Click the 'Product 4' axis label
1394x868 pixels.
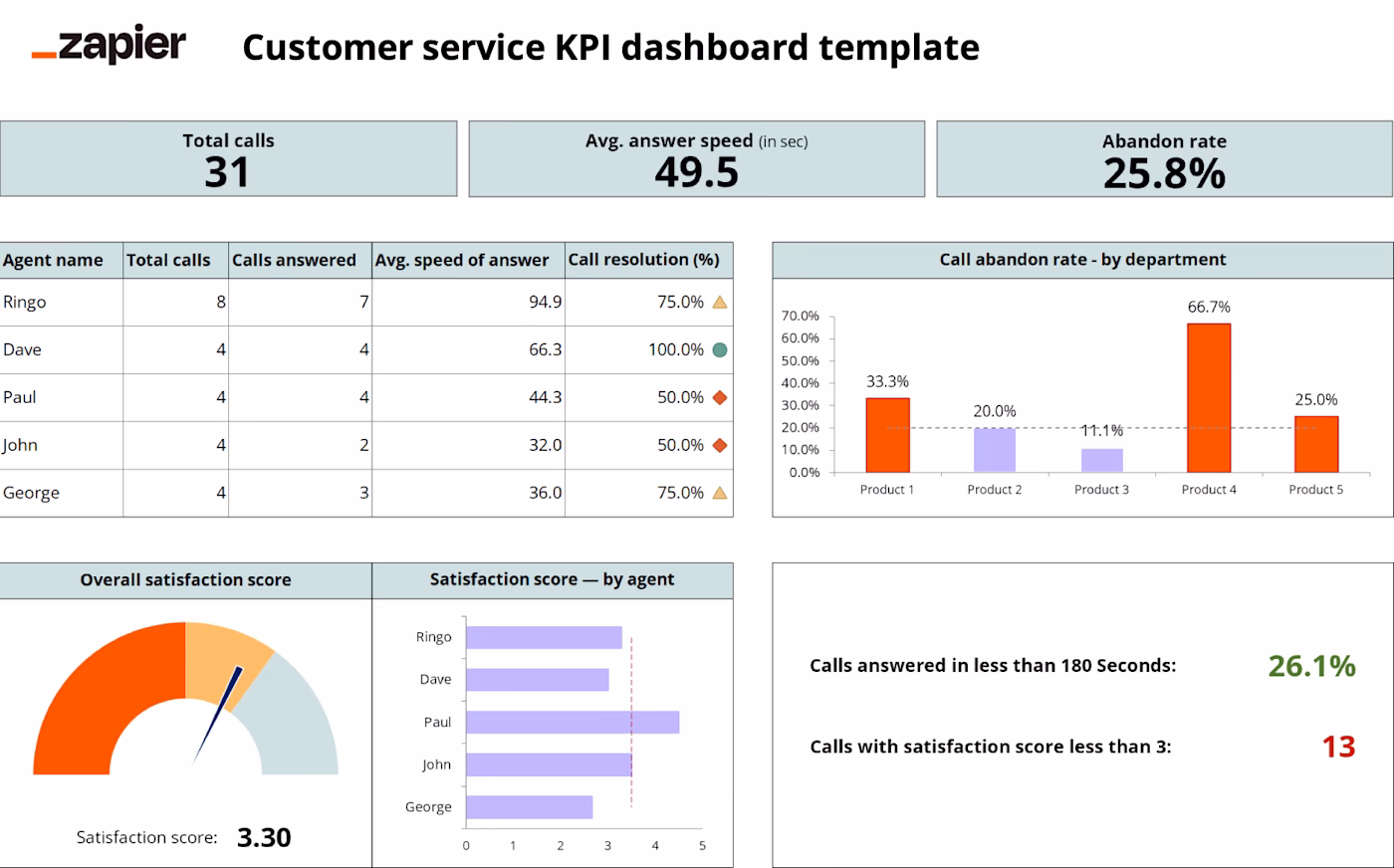tap(1209, 490)
